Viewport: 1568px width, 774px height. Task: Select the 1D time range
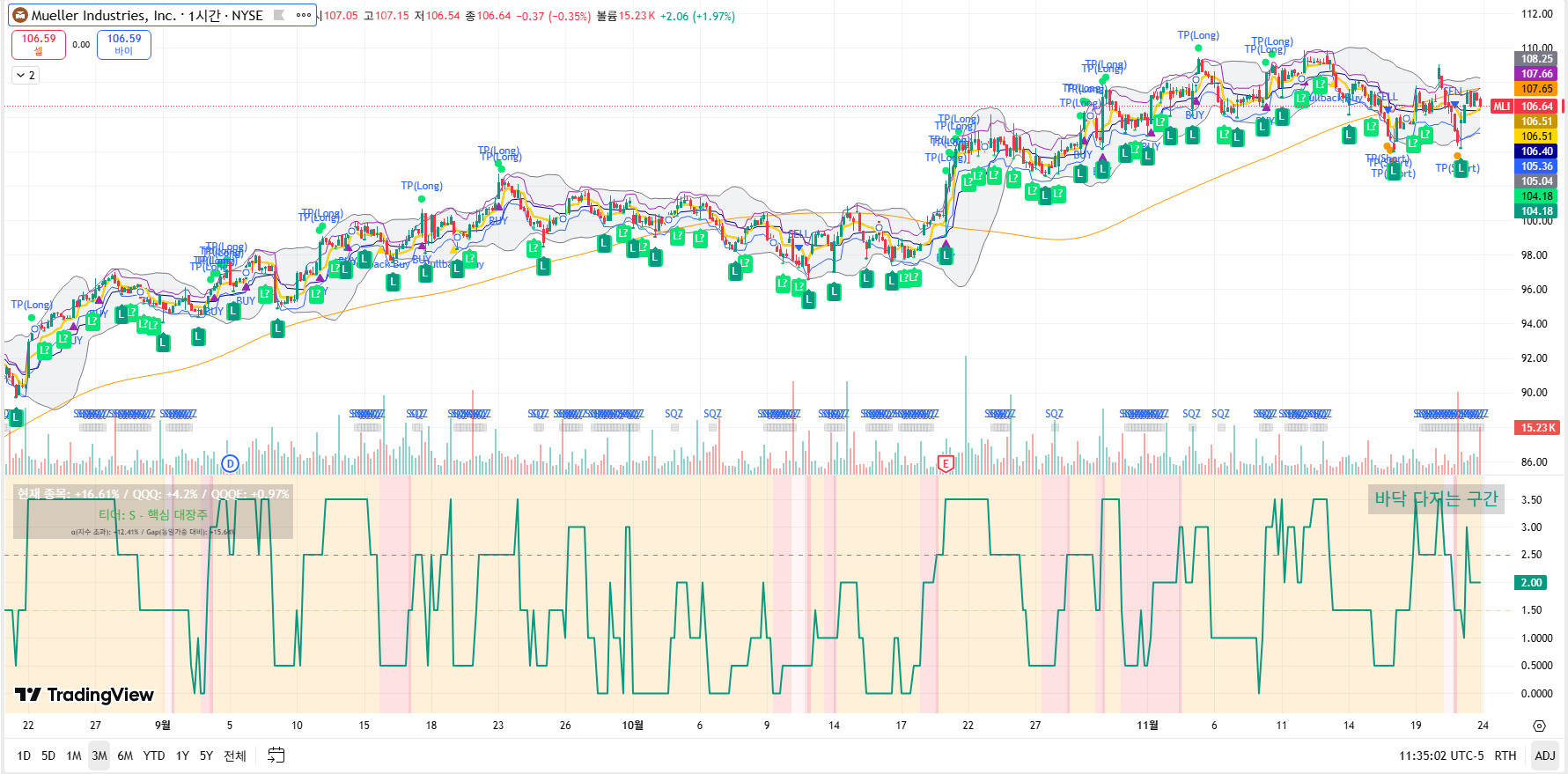tap(24, 756)
